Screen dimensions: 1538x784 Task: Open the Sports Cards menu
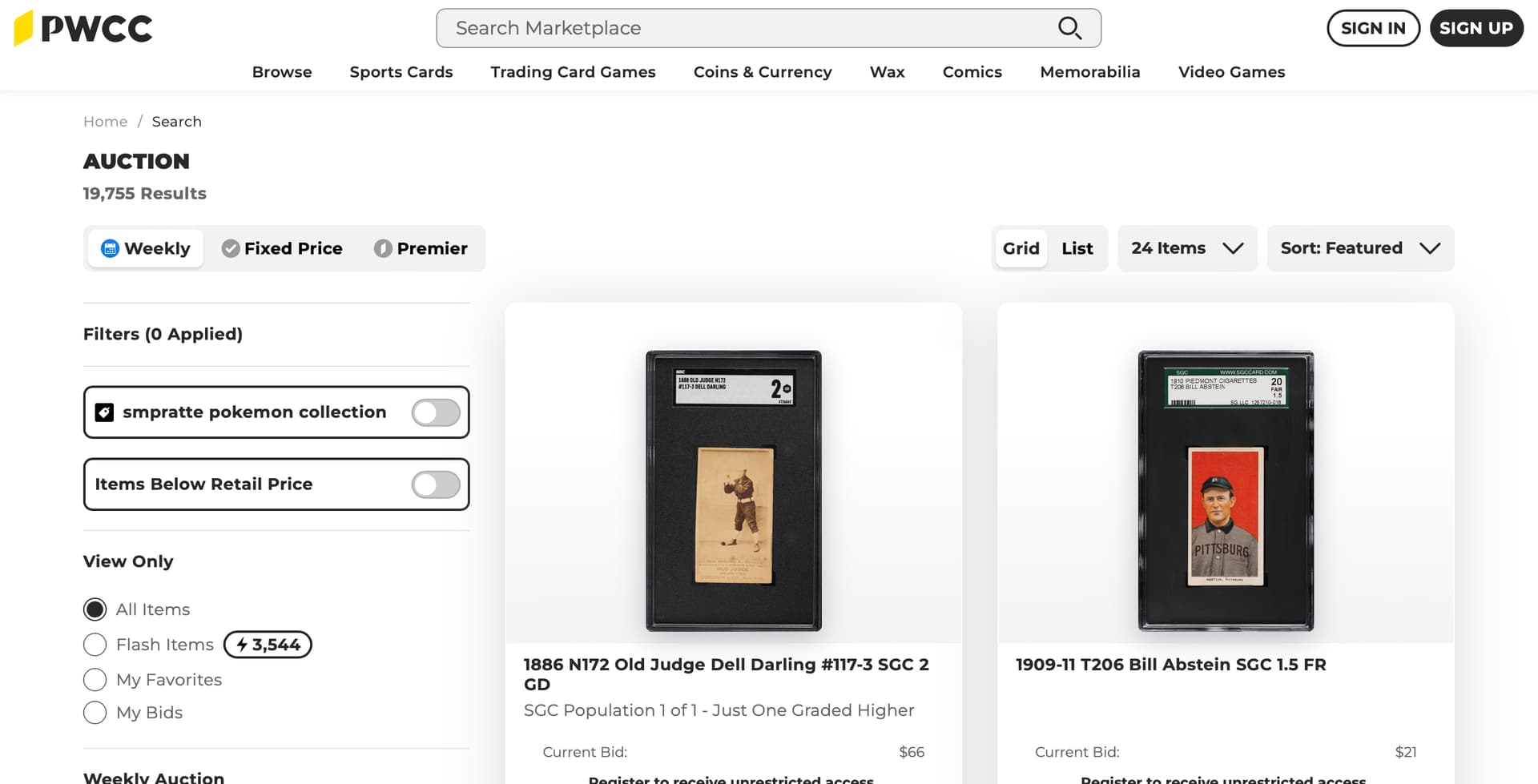(x=401, y=72)
